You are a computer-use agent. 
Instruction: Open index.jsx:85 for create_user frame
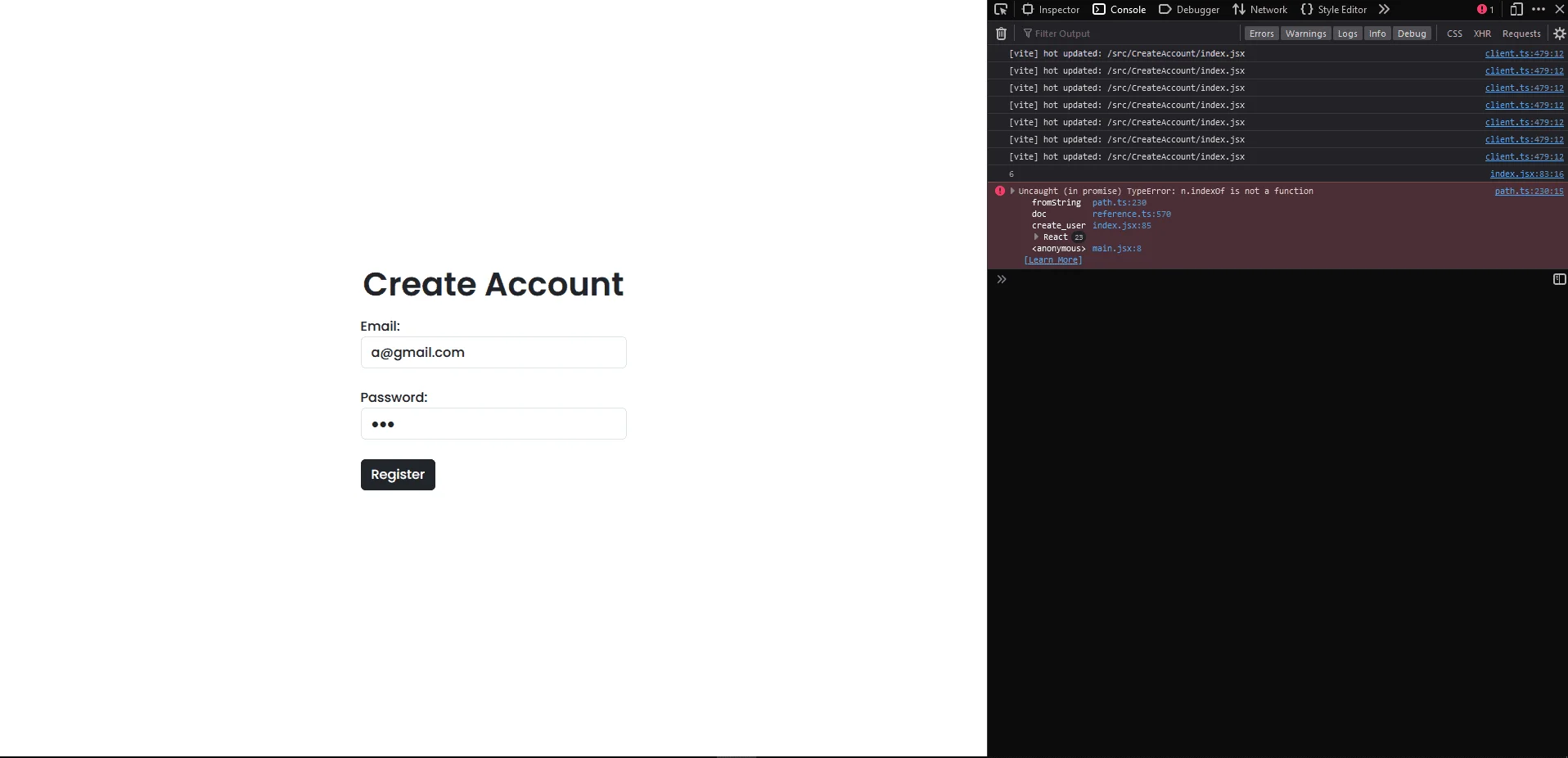(x=1121, y=225)
